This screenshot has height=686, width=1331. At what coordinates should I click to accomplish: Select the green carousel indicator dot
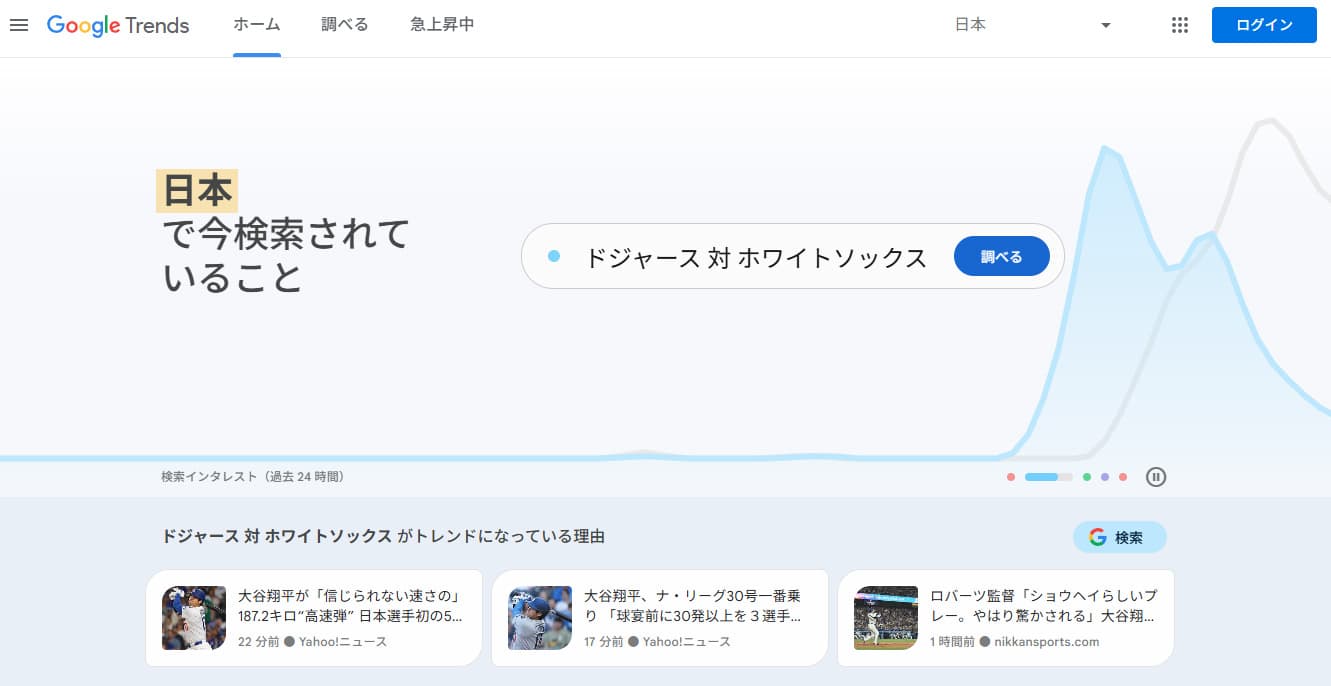[1086, 477]
